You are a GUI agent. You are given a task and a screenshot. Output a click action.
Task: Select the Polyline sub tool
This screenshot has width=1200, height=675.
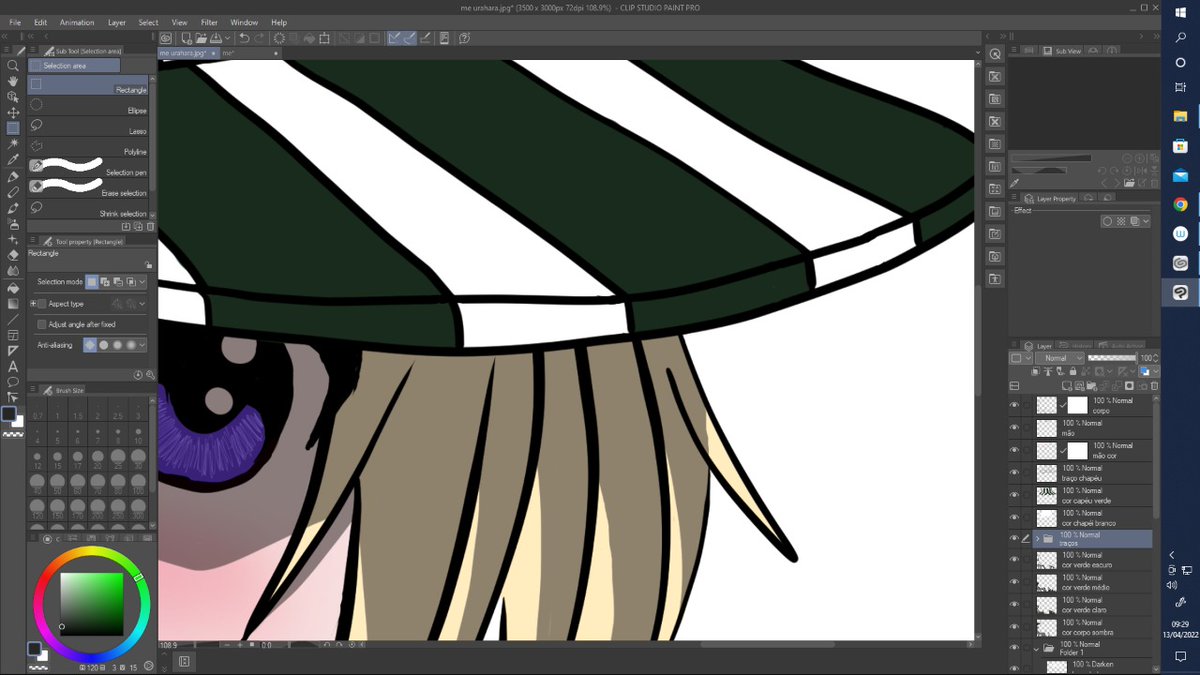90,147
